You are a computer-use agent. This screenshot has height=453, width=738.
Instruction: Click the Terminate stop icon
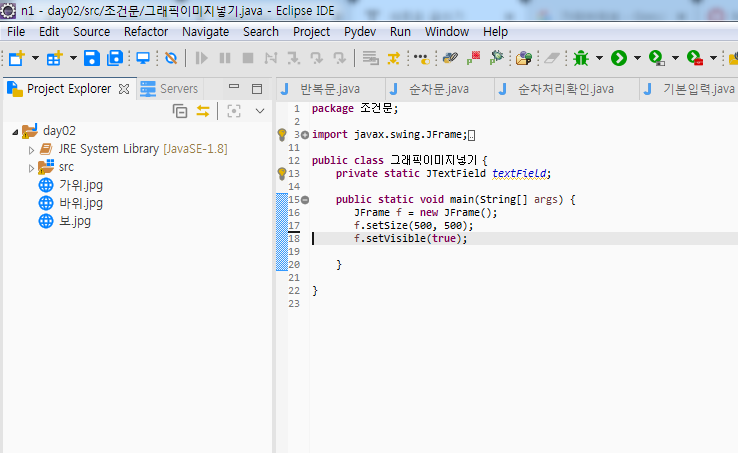point(248,58)
